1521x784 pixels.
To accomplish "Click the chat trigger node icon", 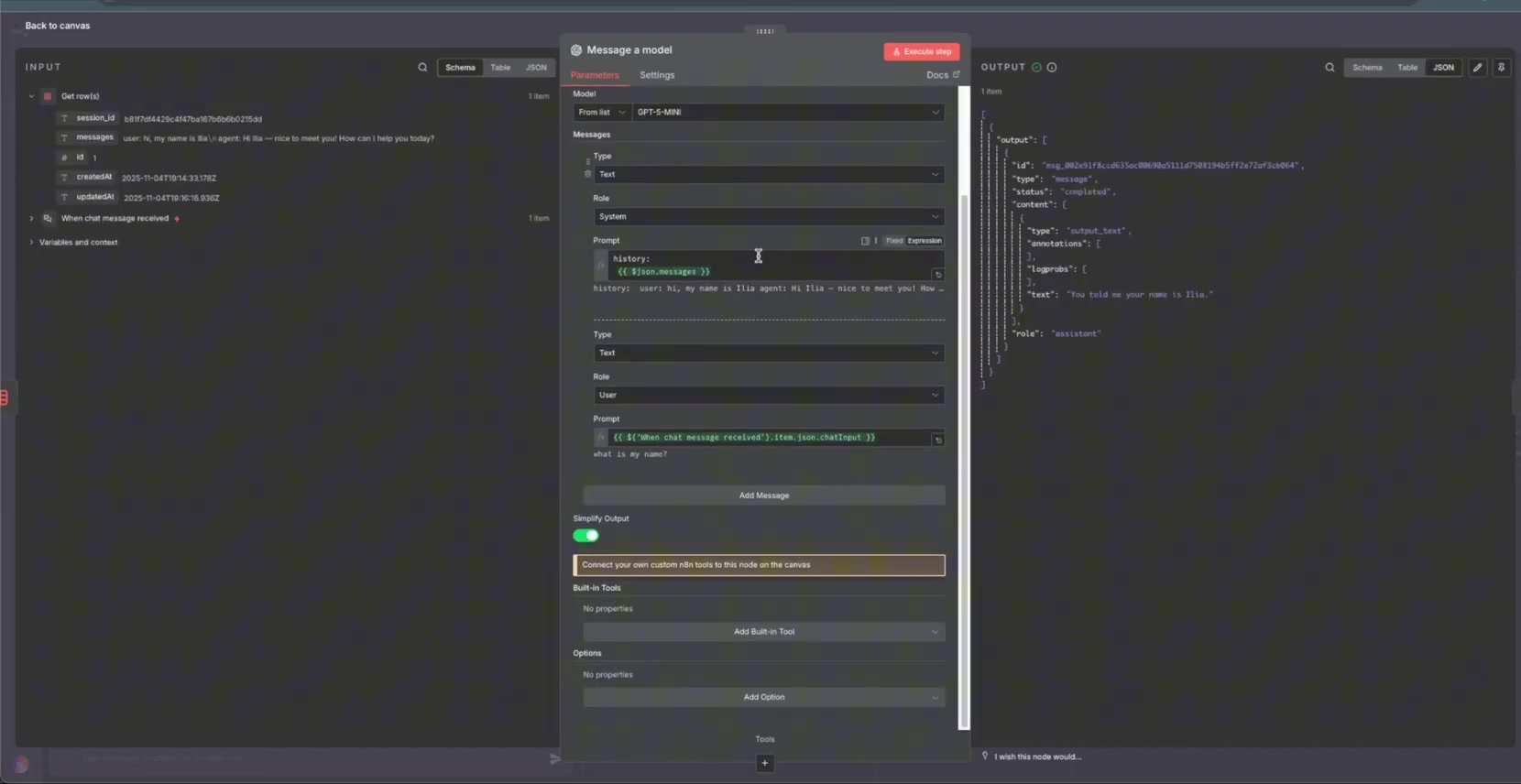I will coord(48,219).
